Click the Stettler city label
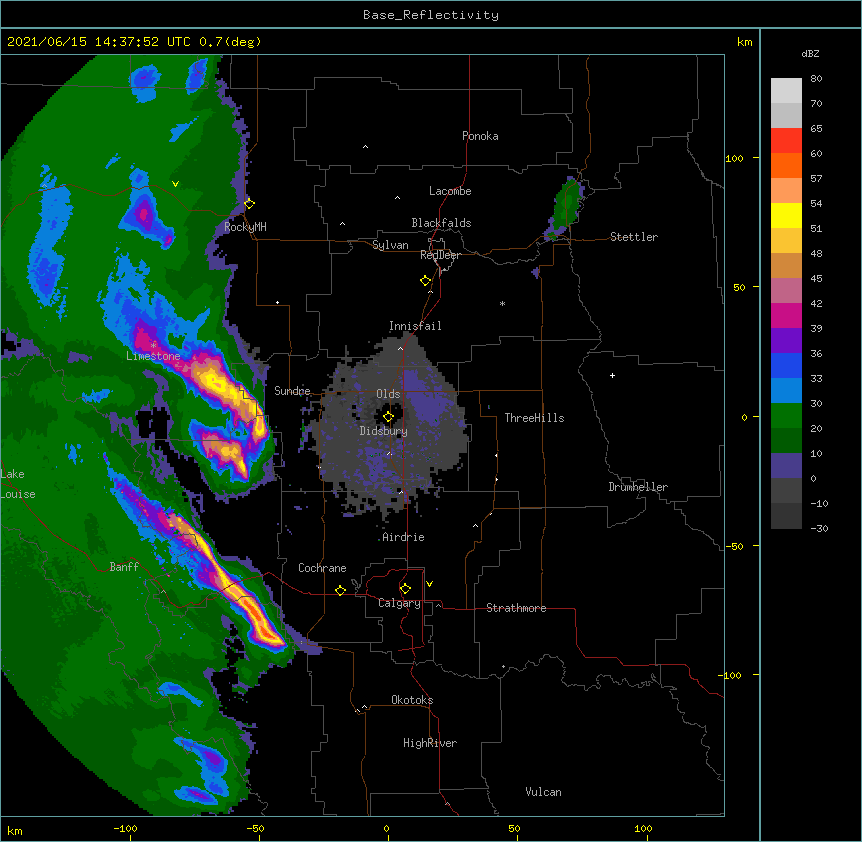 tap(634, 237)
